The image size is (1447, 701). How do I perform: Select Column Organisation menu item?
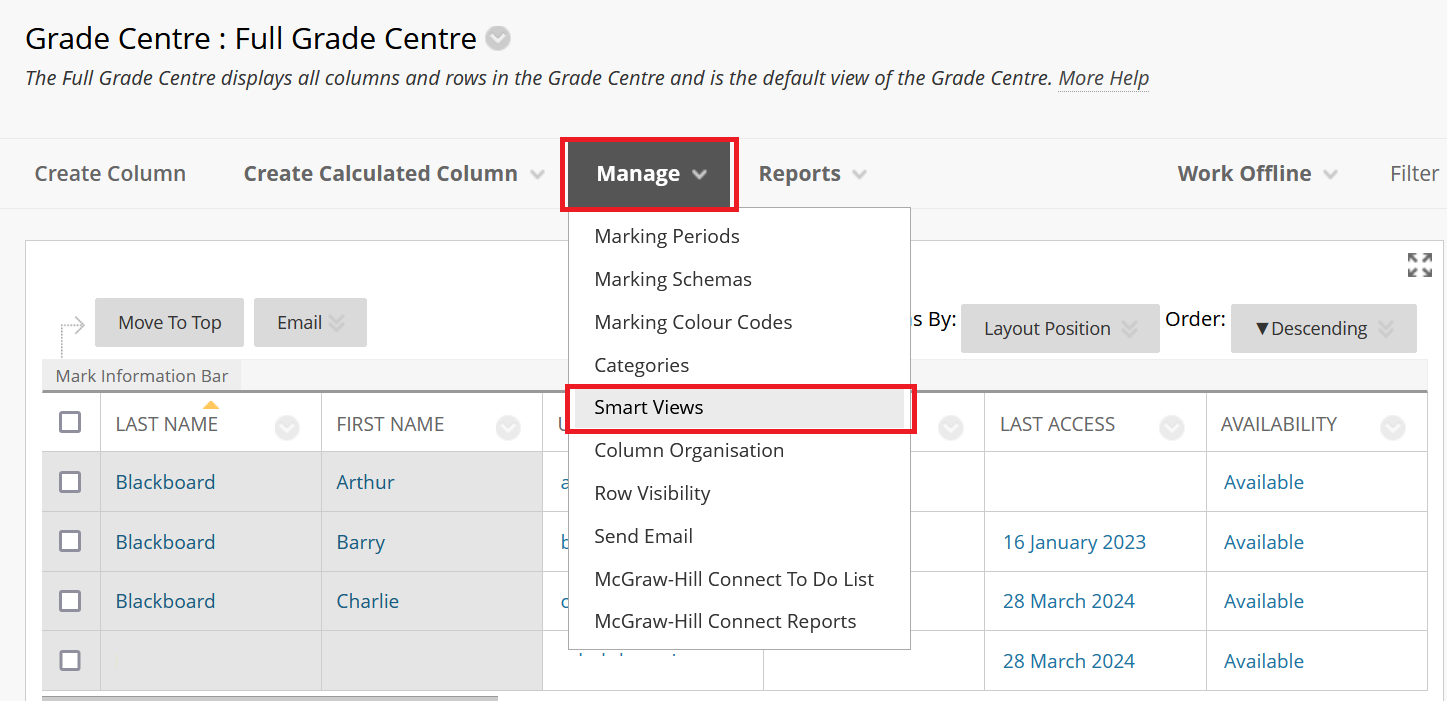pos(688,450)
